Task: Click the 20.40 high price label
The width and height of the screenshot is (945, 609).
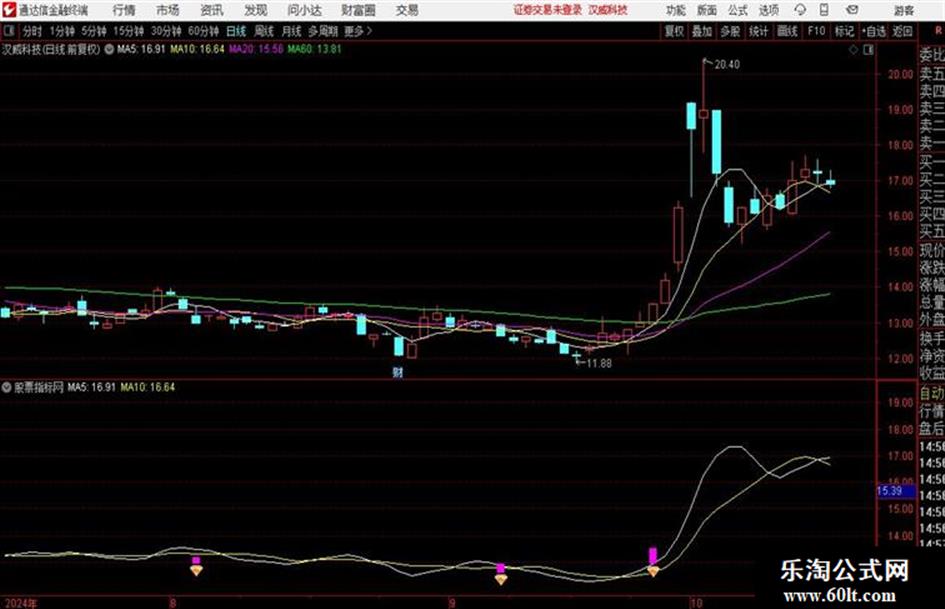Action: 727,65
